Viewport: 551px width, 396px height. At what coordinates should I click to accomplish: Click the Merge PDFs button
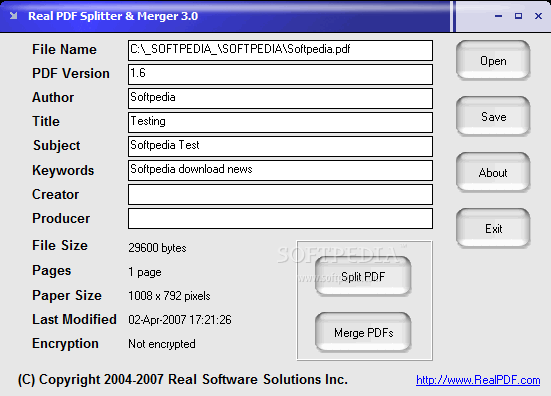coord(363,332)
